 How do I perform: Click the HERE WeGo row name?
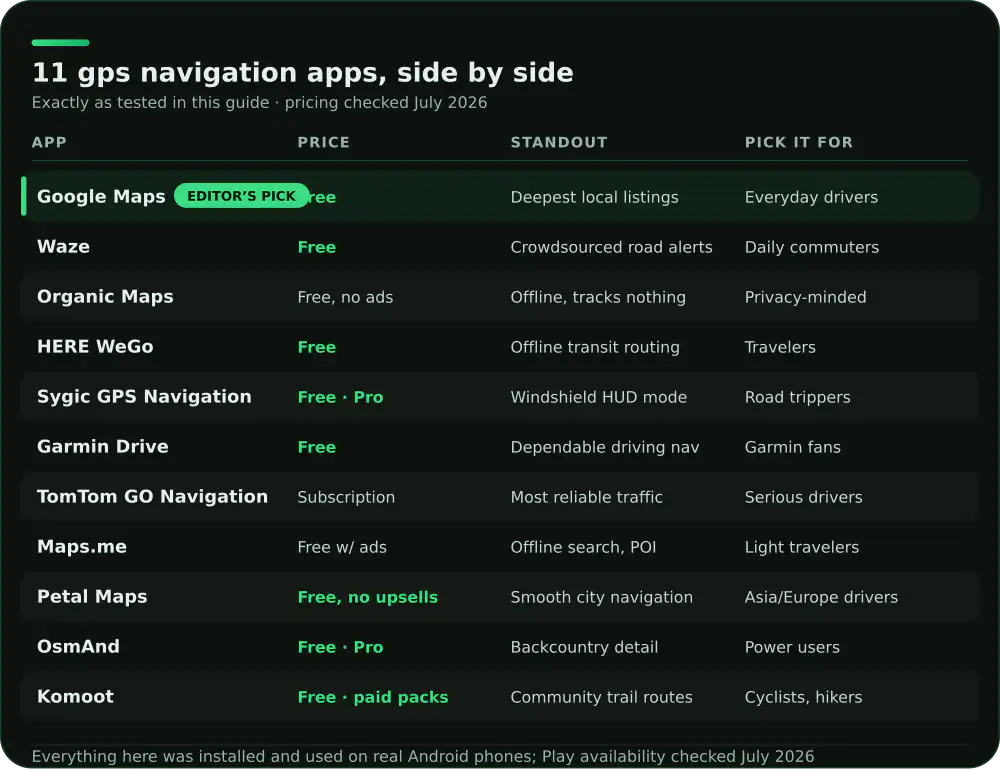click(x=95, y=347)
